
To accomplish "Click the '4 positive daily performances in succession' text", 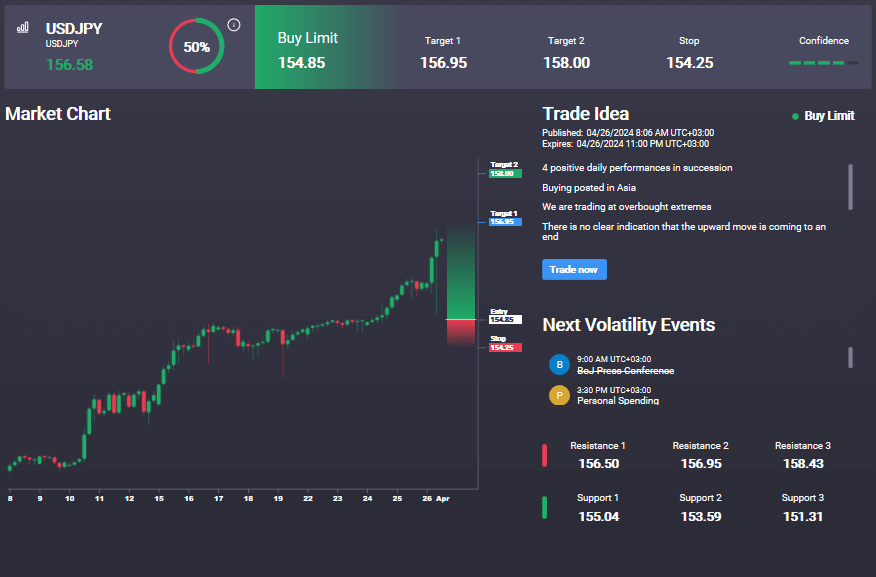I will pyautogui.click(x=637, y=168).
